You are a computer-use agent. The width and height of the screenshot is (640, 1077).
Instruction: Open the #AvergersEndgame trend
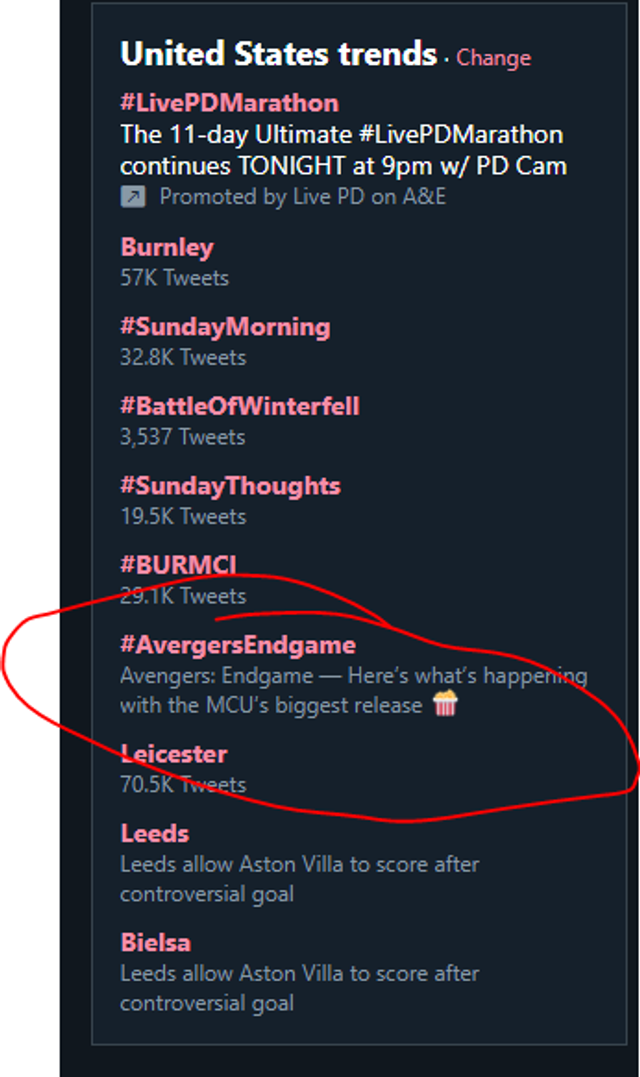click(x=238, y=645)
